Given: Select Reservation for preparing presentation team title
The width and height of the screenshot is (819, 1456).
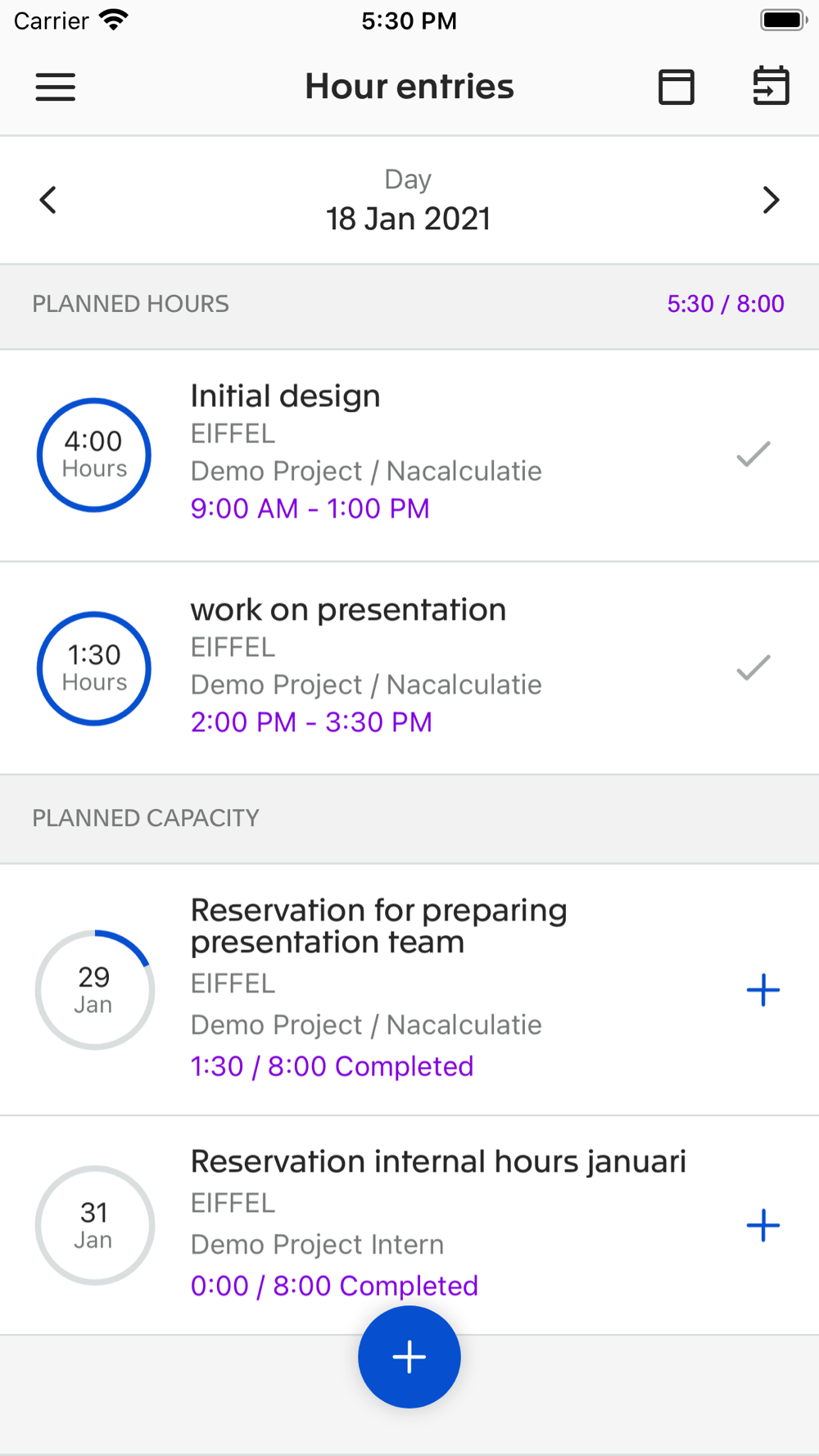Looking at the screenshot, I should pyautogui.click(x=378, y=926).
